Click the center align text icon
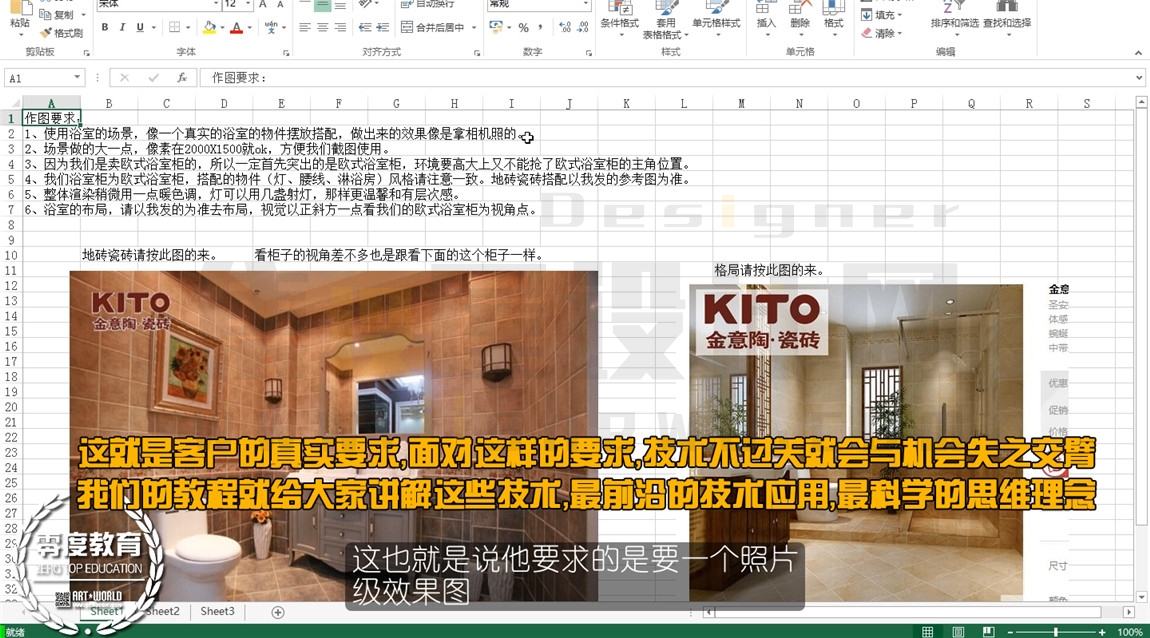This screenshot has height=638, width=1150. tap(323, 27)
